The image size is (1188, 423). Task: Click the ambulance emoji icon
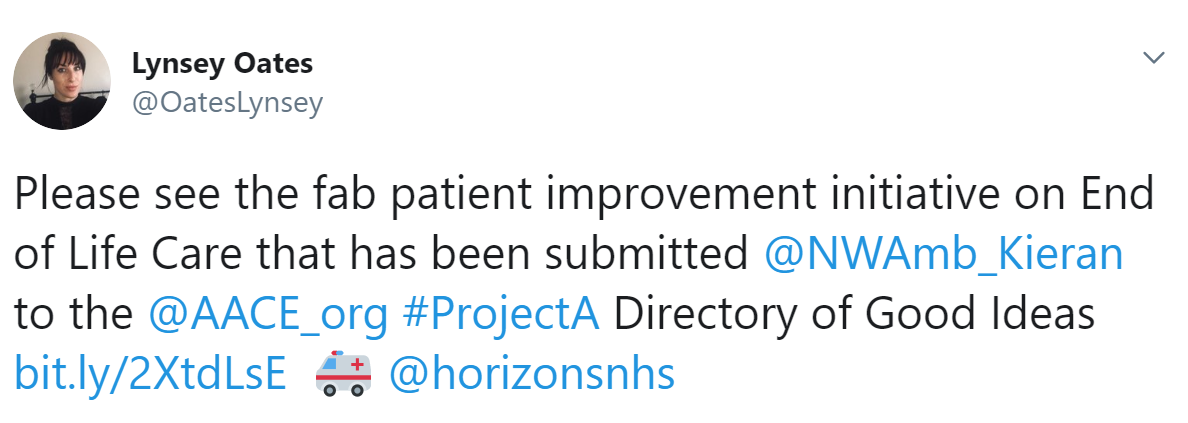coord(342,374)
